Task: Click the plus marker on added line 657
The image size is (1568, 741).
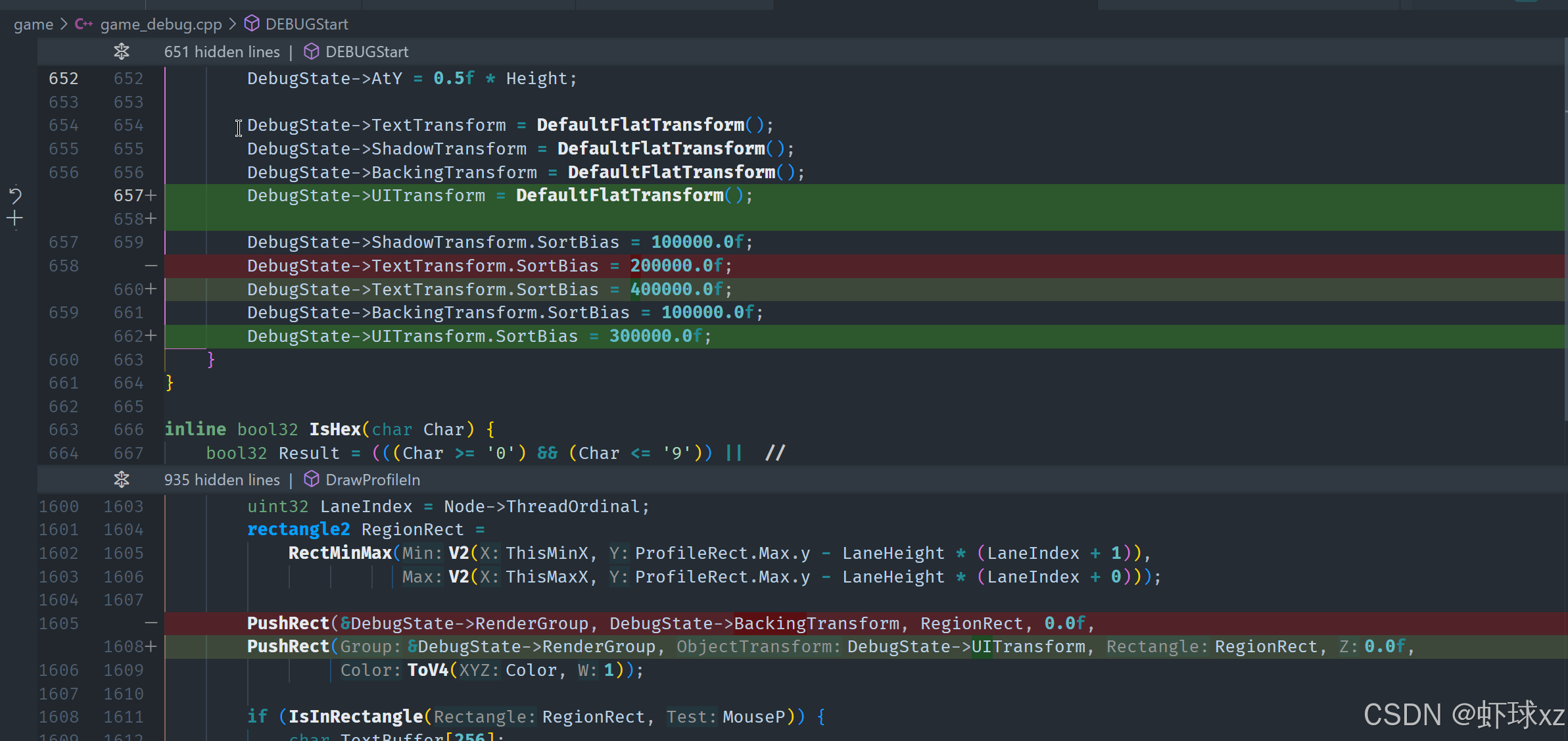Action: (151, 195)
